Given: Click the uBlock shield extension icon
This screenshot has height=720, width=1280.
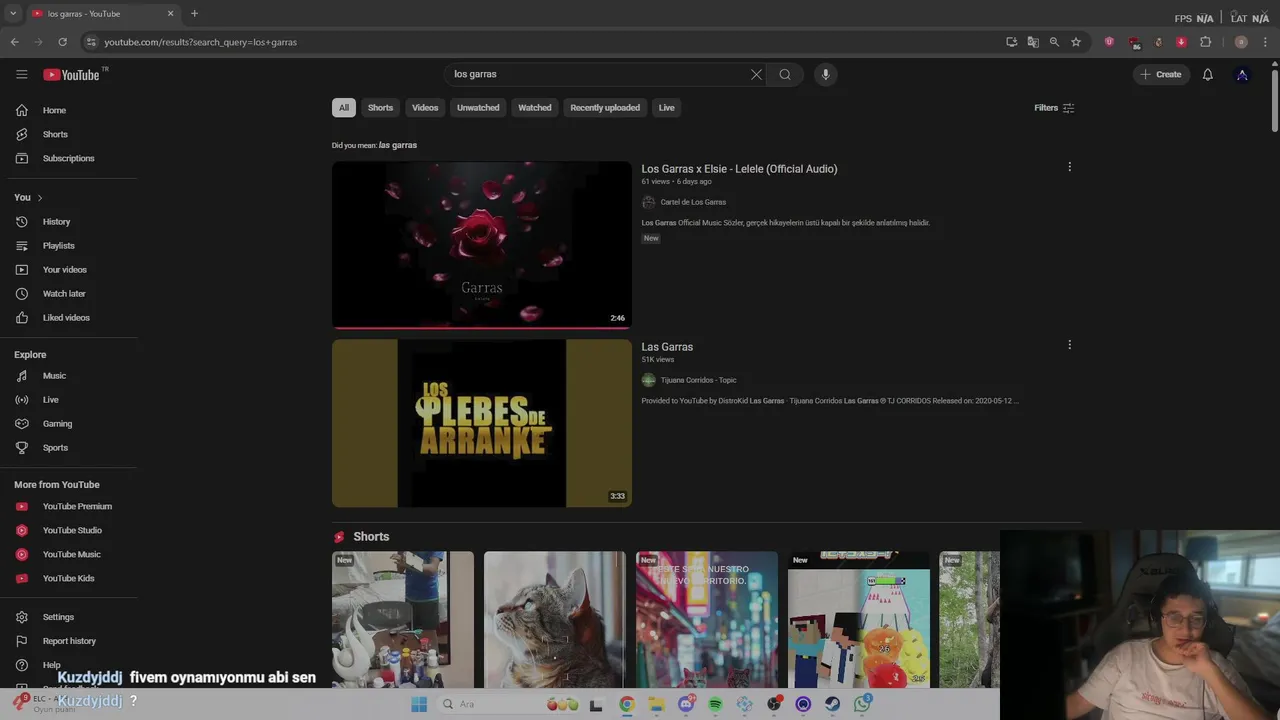Looking at the screenshot, I should point(1109,42).
